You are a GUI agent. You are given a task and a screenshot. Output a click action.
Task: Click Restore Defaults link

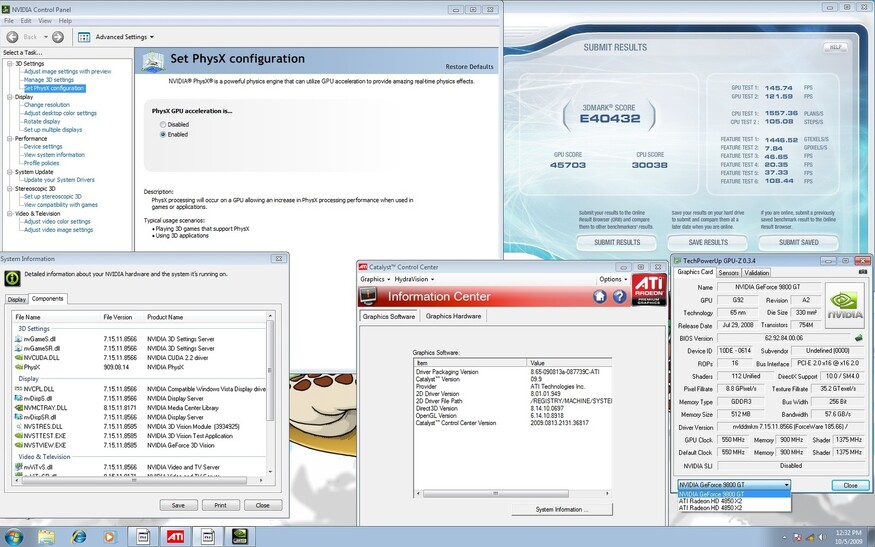[469, 66]
